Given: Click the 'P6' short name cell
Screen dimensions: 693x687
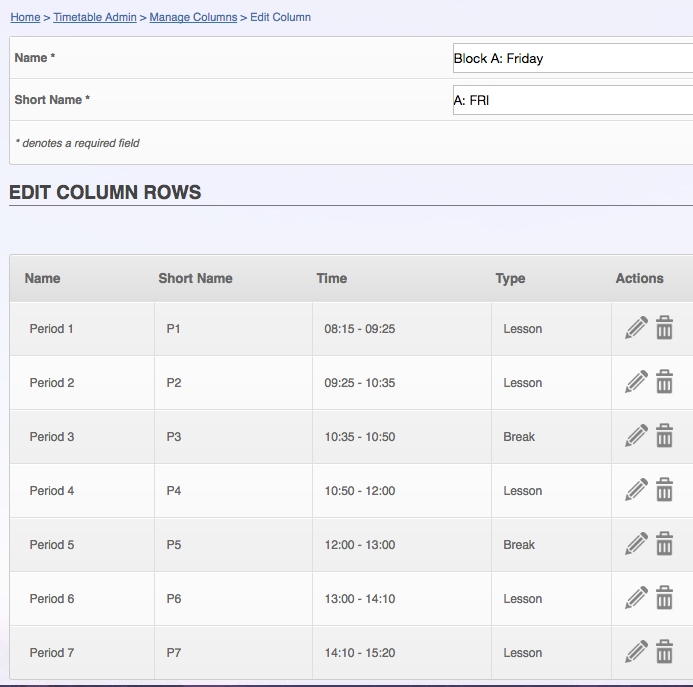Looking at the screenshot, I should pyautogui.click(x=233, y=598).
